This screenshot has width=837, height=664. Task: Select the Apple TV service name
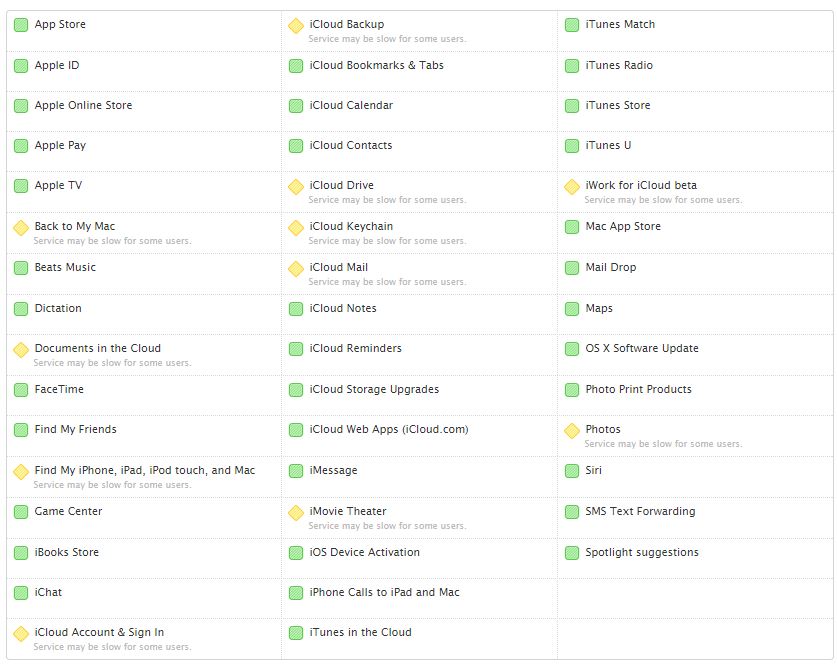58,185
